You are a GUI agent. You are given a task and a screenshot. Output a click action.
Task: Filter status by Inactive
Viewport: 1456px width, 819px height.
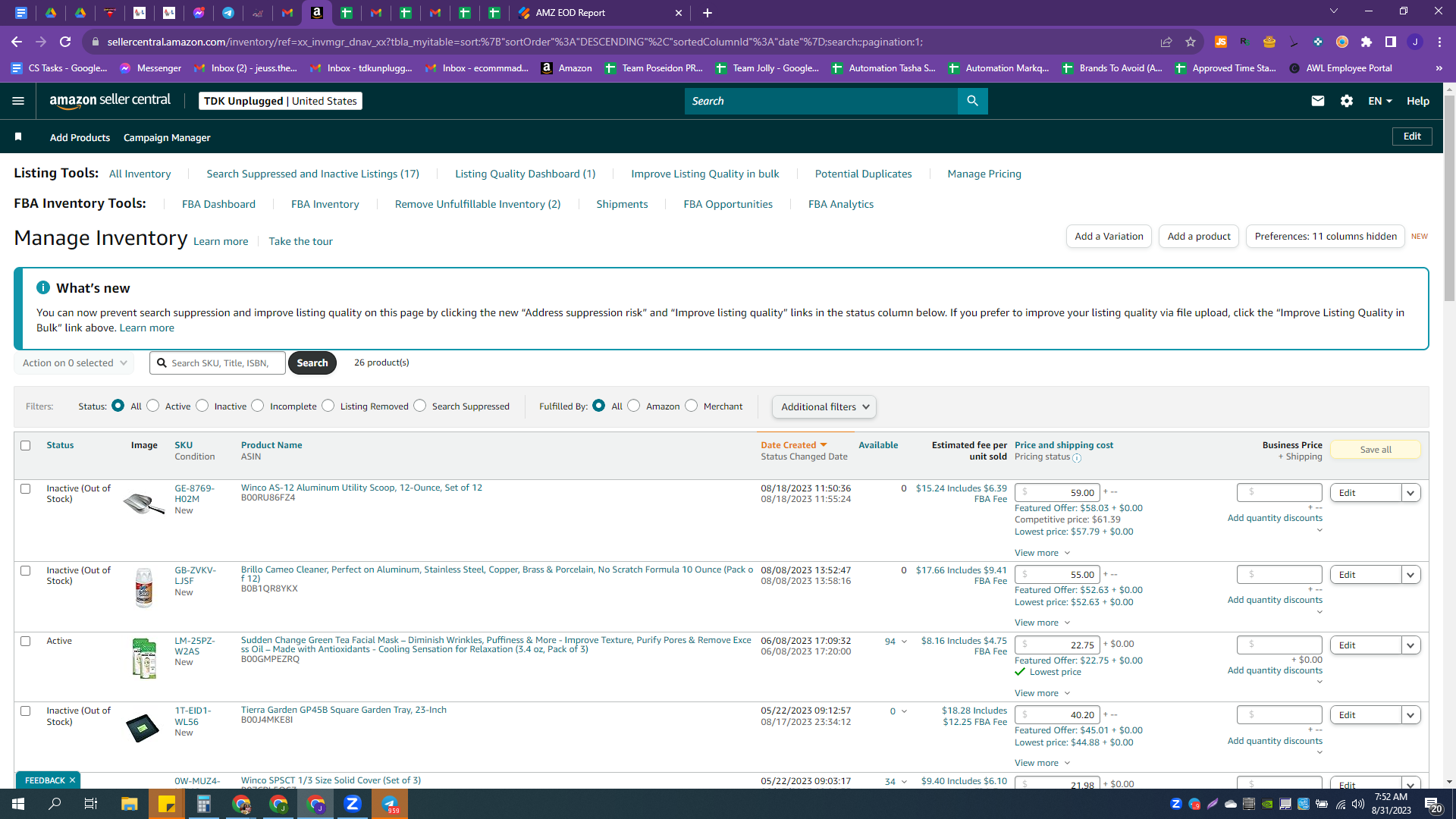click(202, 406)
